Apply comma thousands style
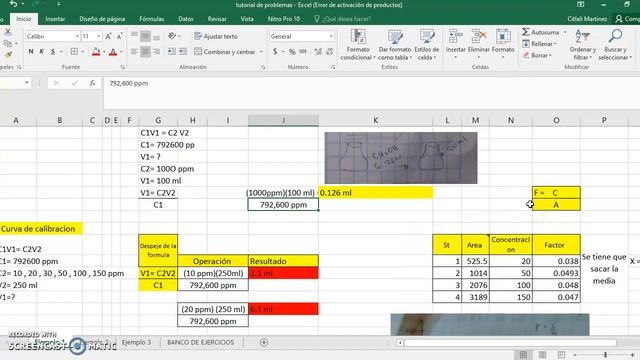640x360 pixels. [x=303, y=52]
